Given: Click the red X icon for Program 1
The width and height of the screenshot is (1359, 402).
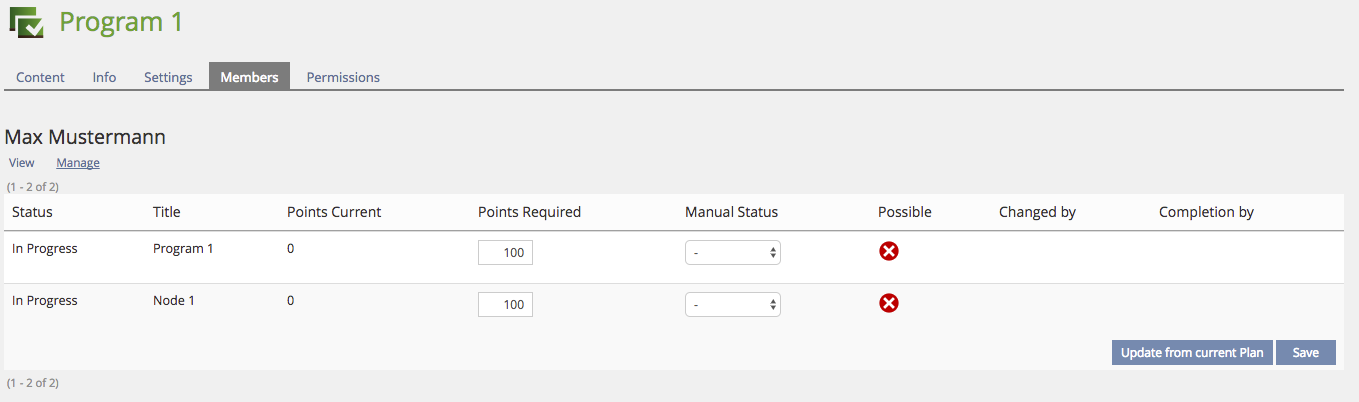Looking at the screenshot, I should tap(888, 251).
